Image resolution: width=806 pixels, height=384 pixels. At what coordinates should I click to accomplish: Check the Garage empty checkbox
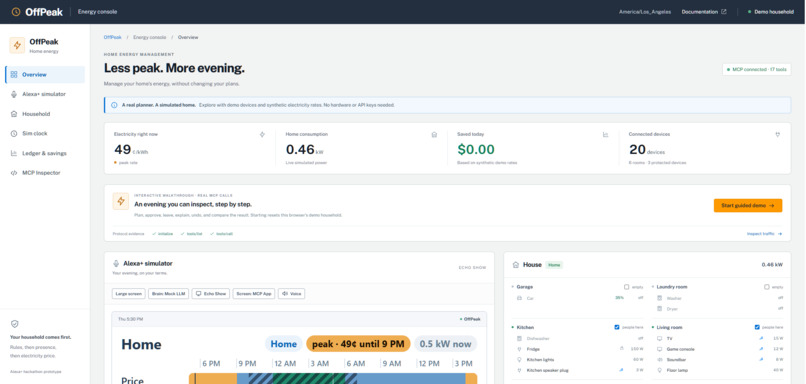point(626,287)
